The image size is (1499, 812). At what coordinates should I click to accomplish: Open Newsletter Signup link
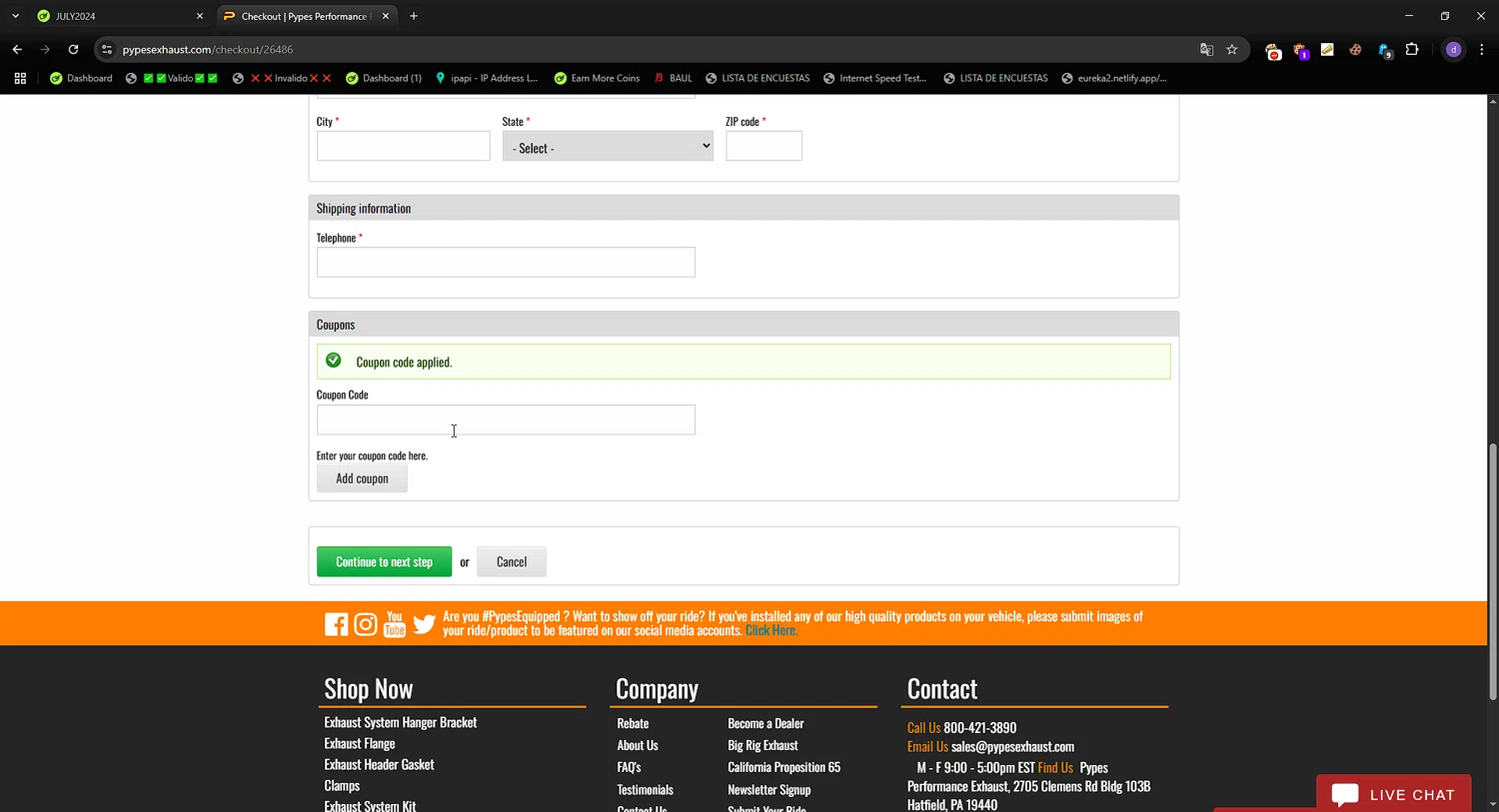point(768,789)
